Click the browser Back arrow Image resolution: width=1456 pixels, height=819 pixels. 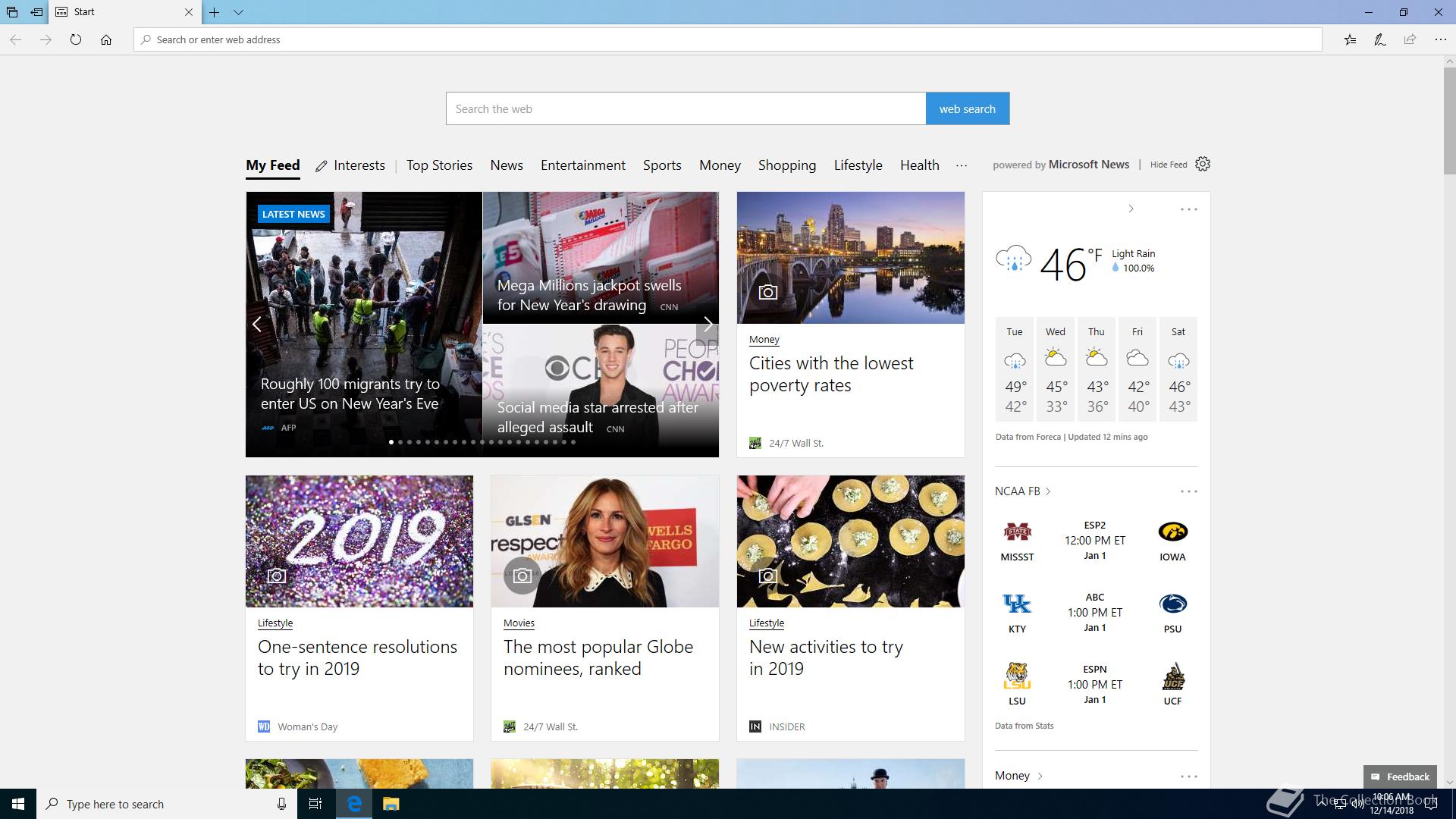(15, 39)
